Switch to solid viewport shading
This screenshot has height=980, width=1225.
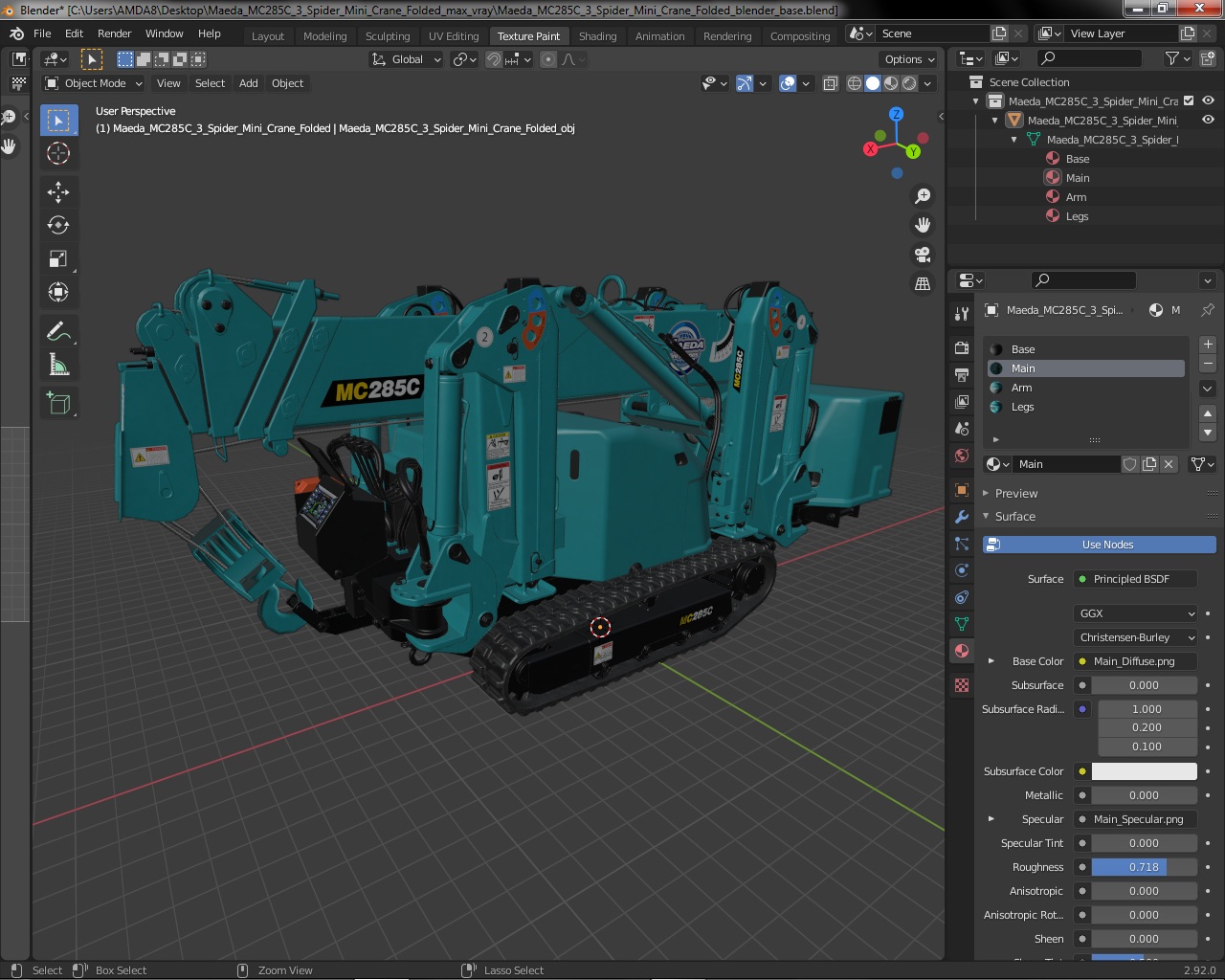873,83
